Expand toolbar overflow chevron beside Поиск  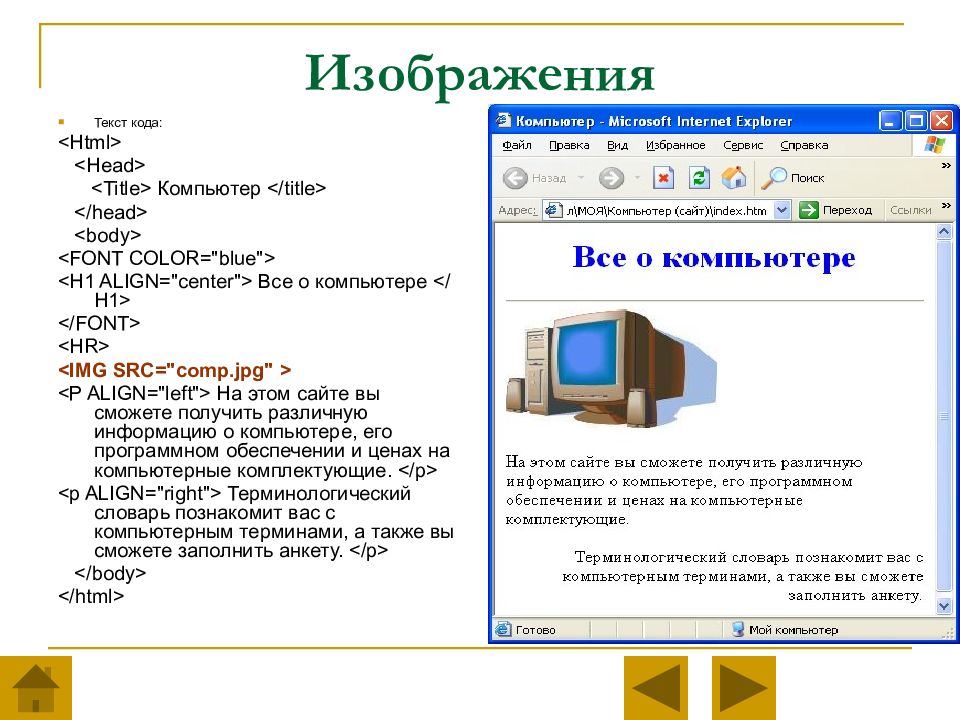pyautogui.click(x=946, y=166)
